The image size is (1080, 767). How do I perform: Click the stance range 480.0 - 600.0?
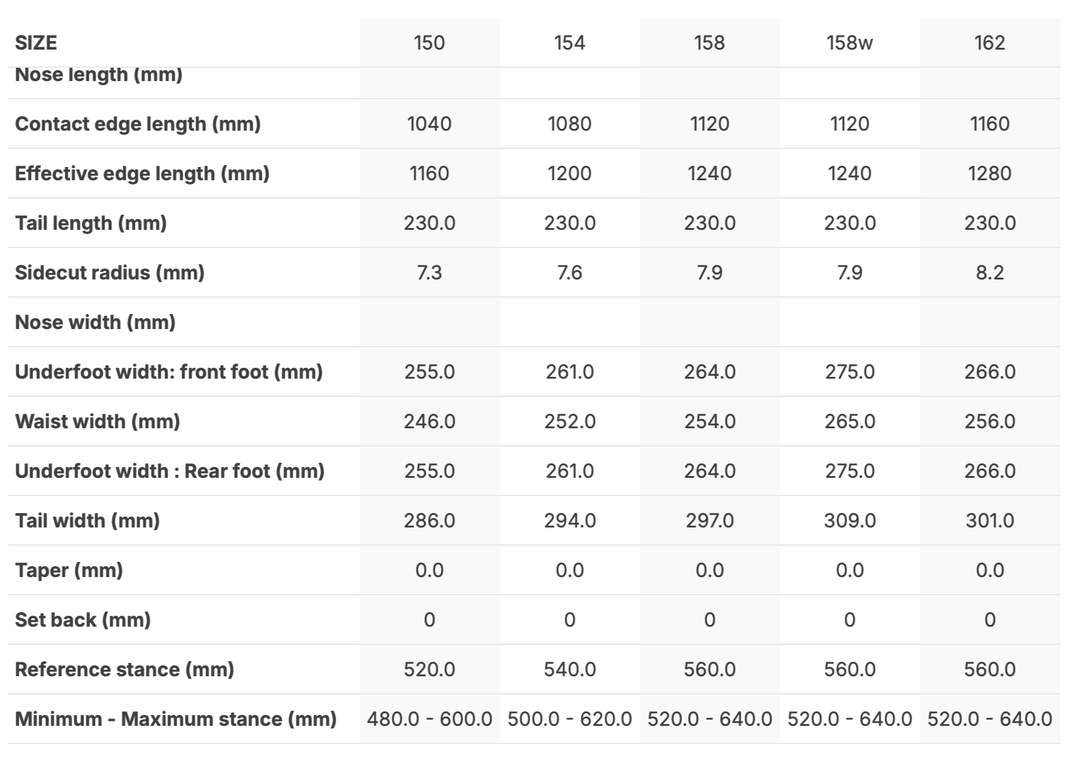pos(429,719)
